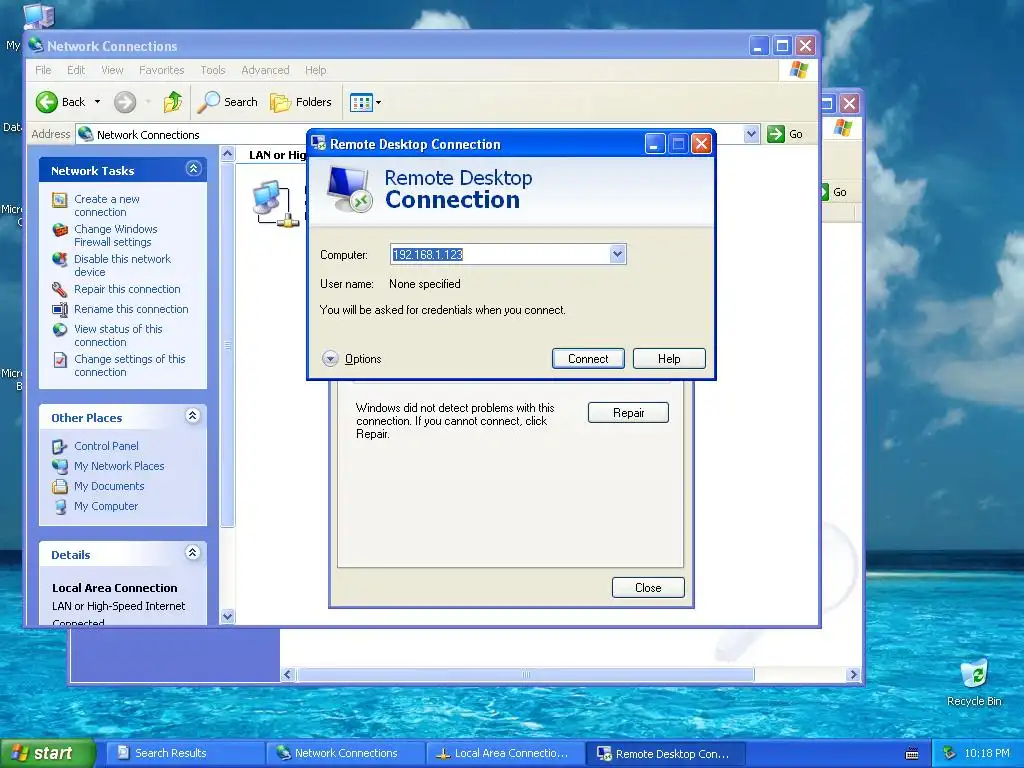The image size is (1024, 768).
Task: Click the My Documents folder icon
Action: (x=59, y=487)
